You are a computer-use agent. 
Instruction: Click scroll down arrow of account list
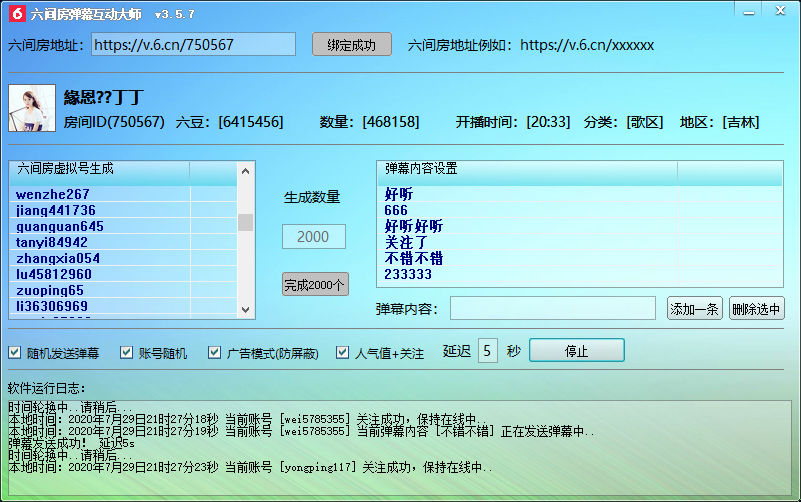(x=246, y=310)
